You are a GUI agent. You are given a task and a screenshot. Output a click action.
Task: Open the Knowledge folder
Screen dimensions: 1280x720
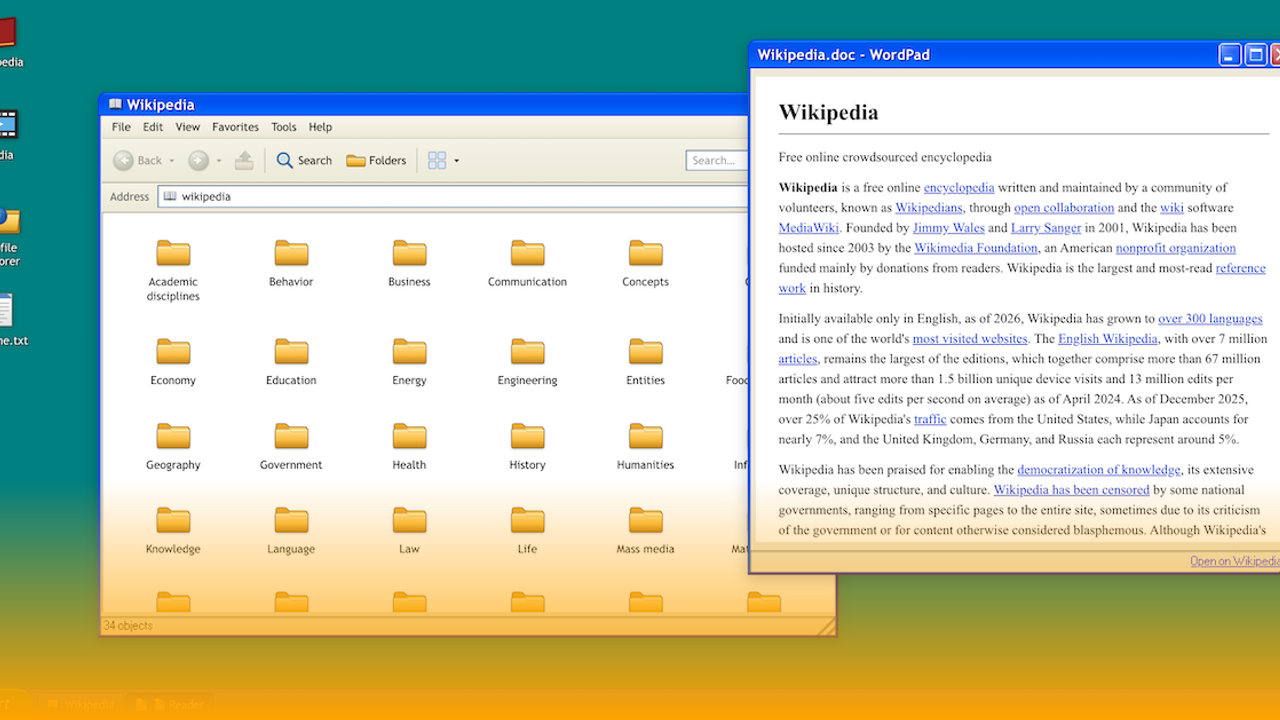173,530
